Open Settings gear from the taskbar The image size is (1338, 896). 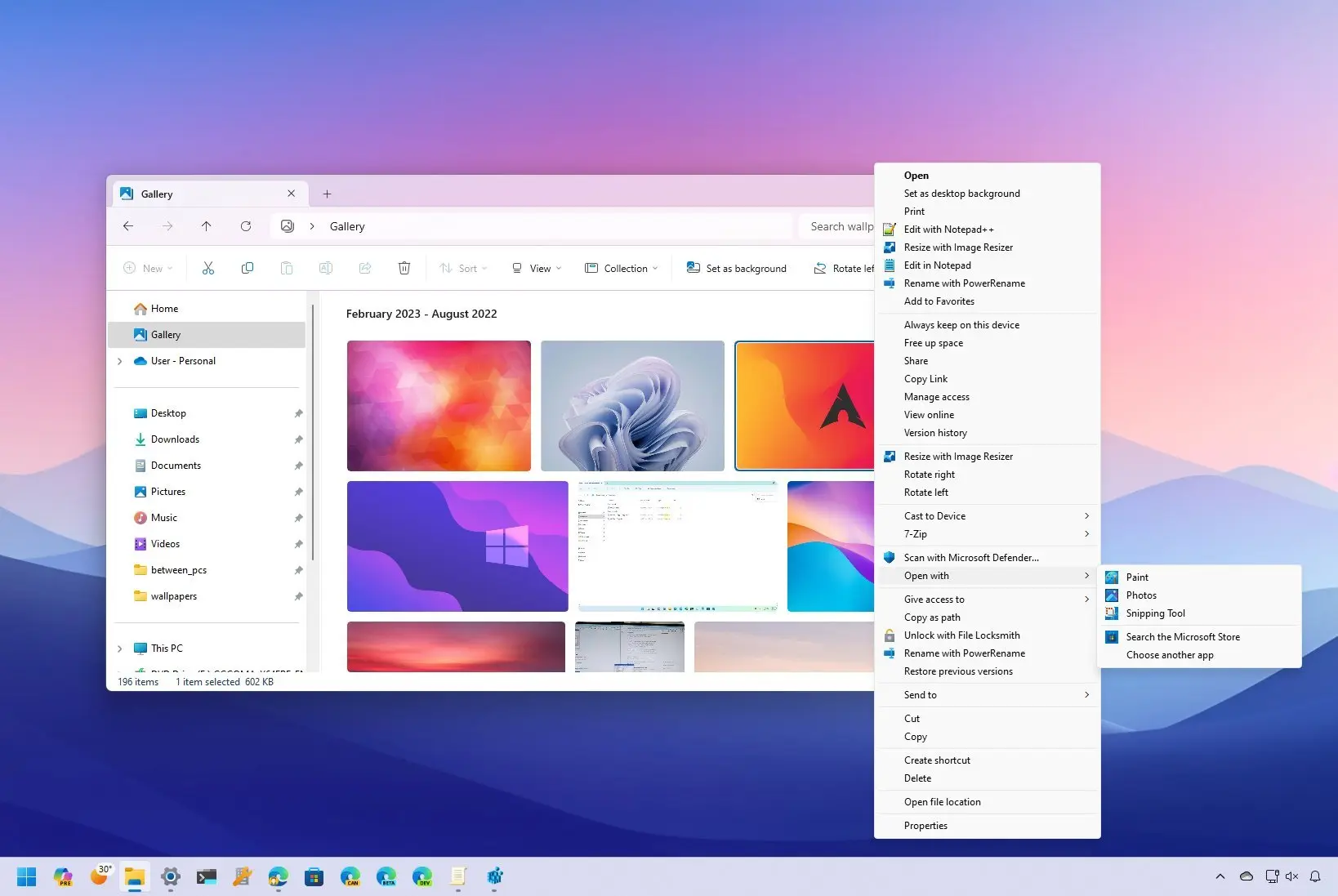pos(170,876)
